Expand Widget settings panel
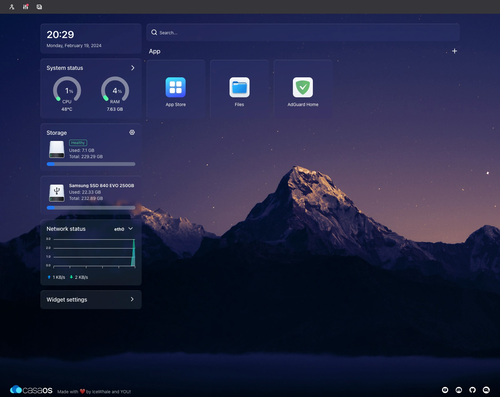Image resolution: width=500 pixels, height=397 pixels. [91, 299]
